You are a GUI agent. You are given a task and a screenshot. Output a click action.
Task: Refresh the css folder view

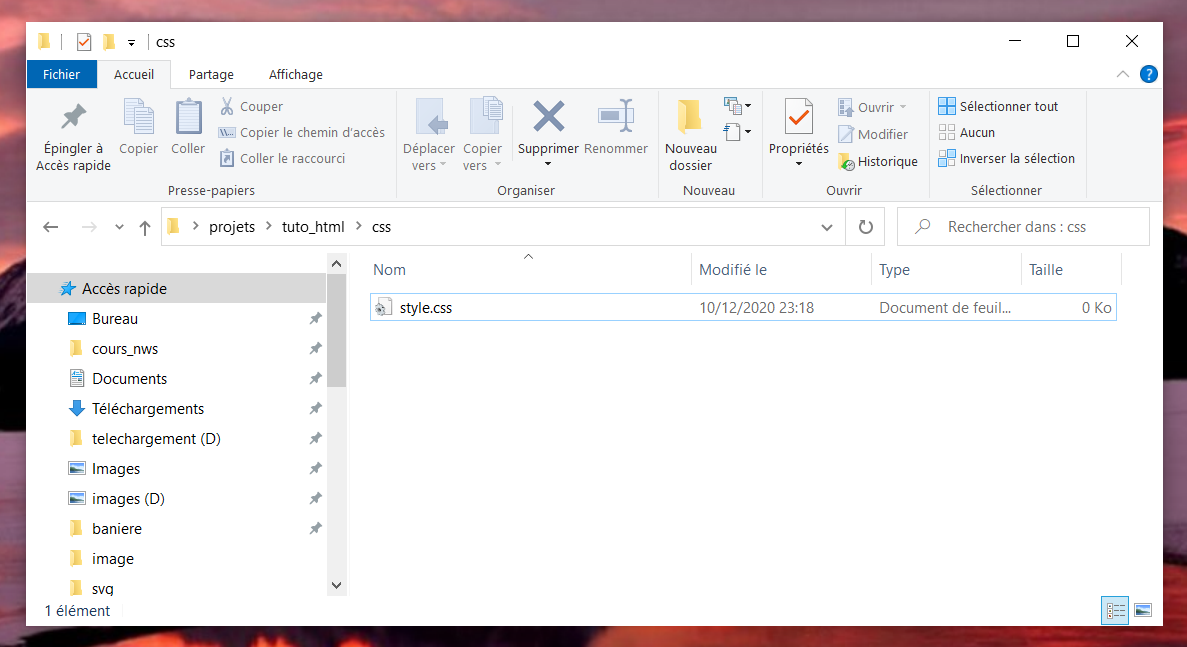tap(865, 227)
